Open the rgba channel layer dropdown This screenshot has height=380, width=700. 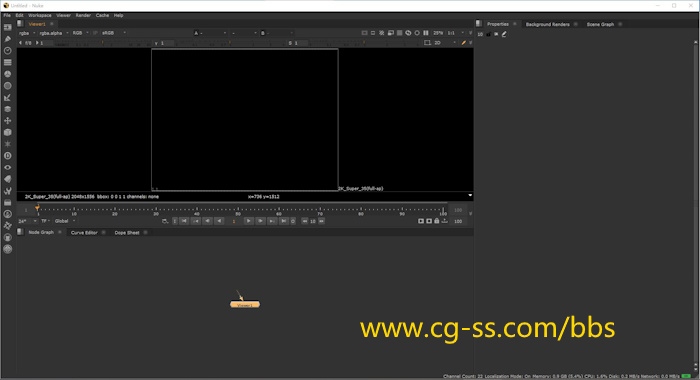tap(27, 33)
